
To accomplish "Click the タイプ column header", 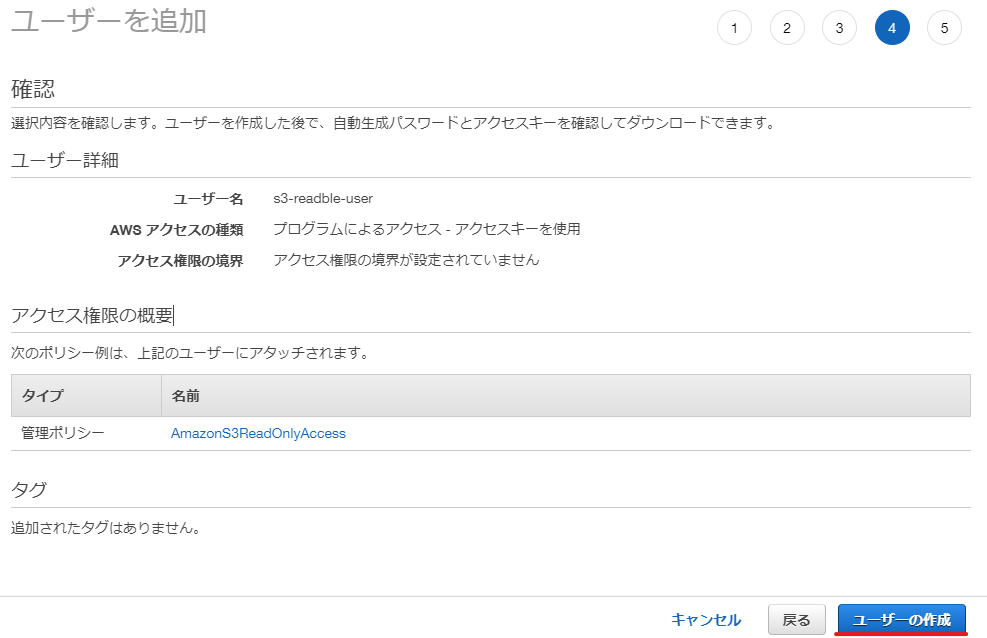I will click(86, 396).
